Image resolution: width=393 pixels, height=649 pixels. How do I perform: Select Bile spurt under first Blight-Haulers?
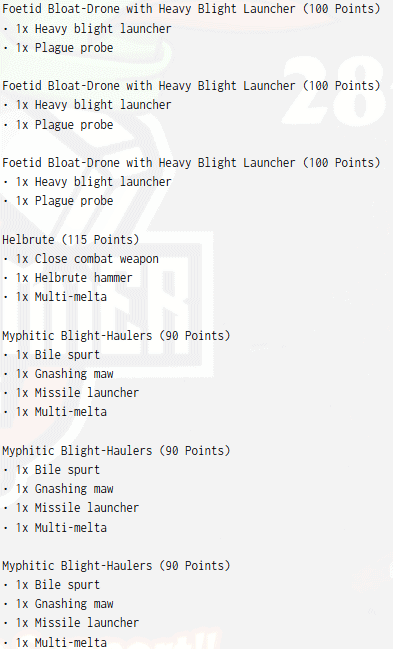tap(51, 355)
